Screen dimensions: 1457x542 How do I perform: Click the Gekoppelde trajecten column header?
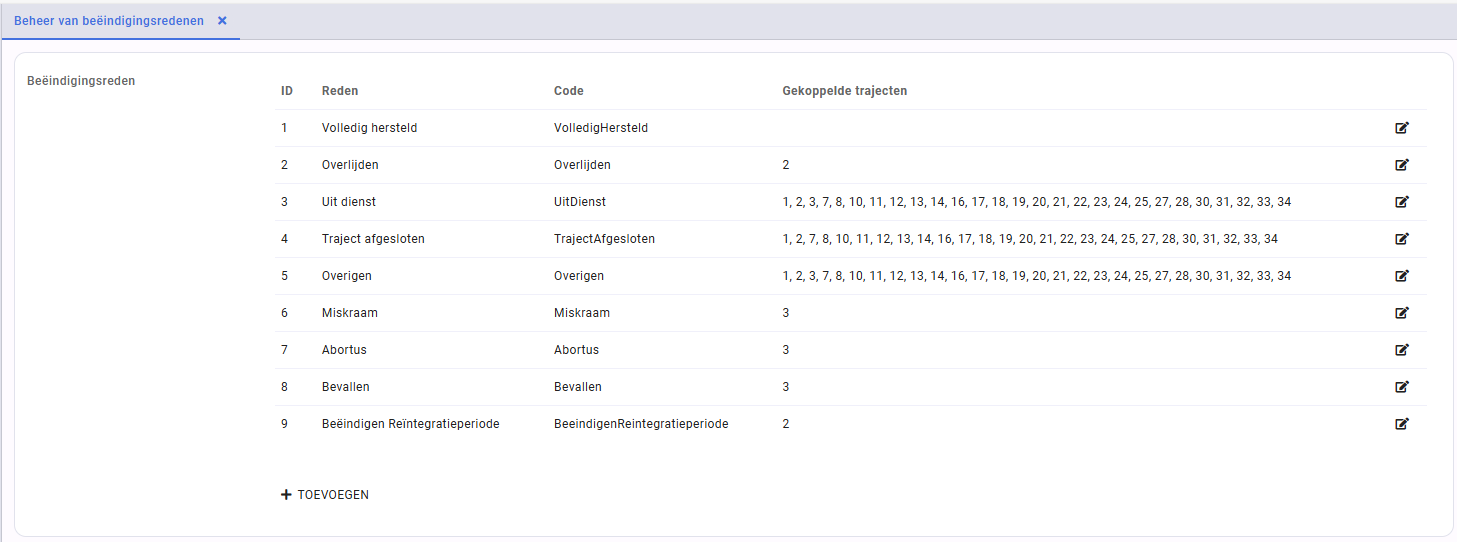[845, 91]
